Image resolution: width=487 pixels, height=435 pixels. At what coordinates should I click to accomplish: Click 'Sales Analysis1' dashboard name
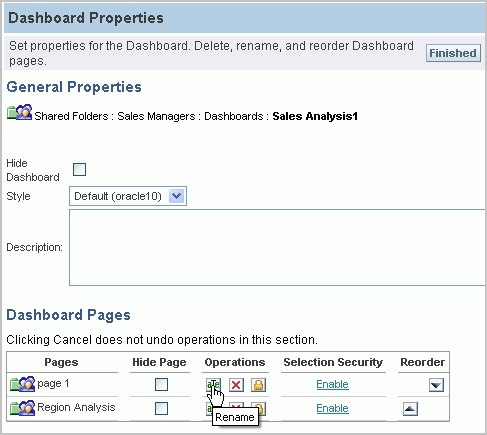pyautogui.click(x=315, y=116)
